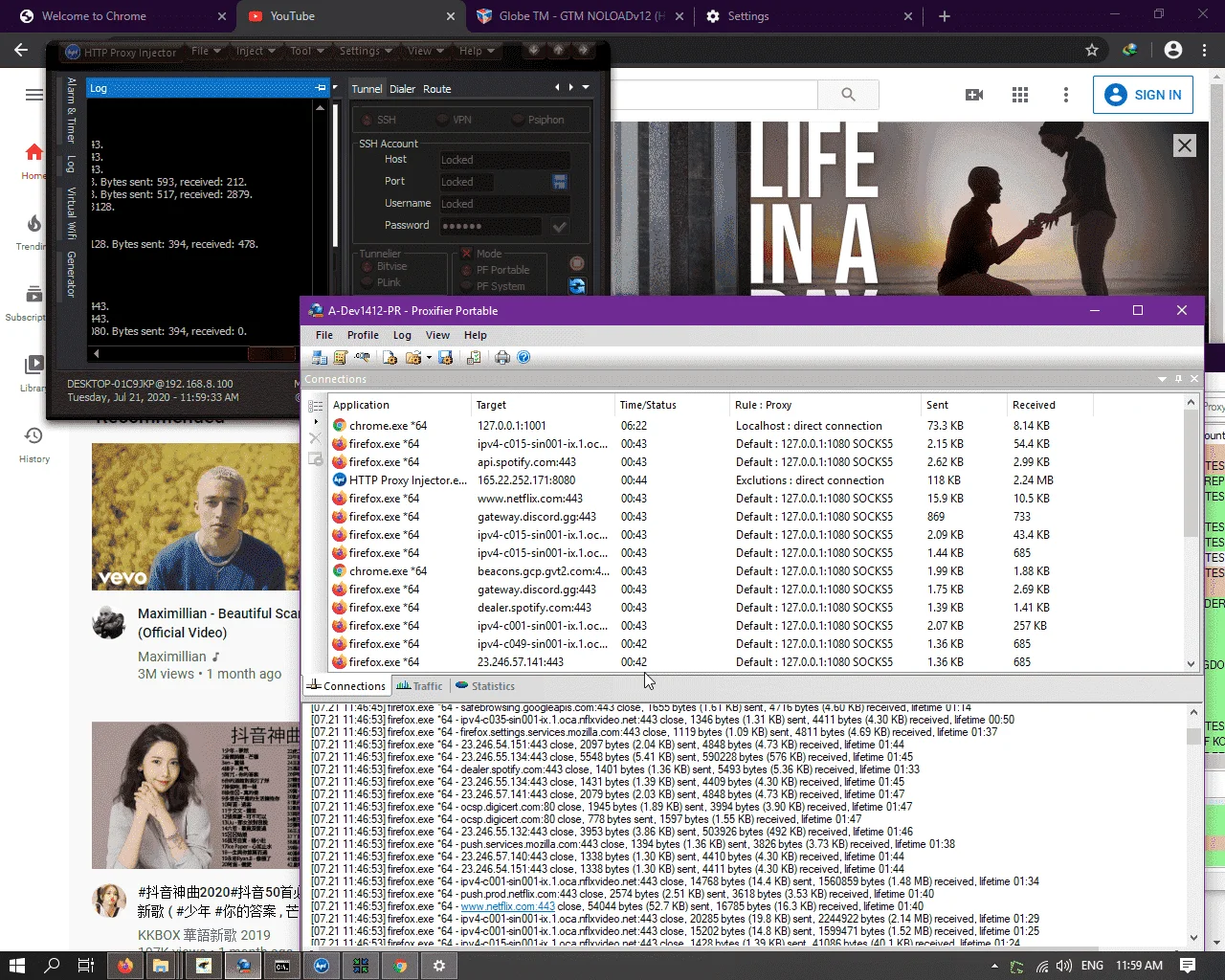This screenshot has width=1225, height=980.
Task: Click open profile folder icon in Proxifier
Action: click(x=413, y=357)
